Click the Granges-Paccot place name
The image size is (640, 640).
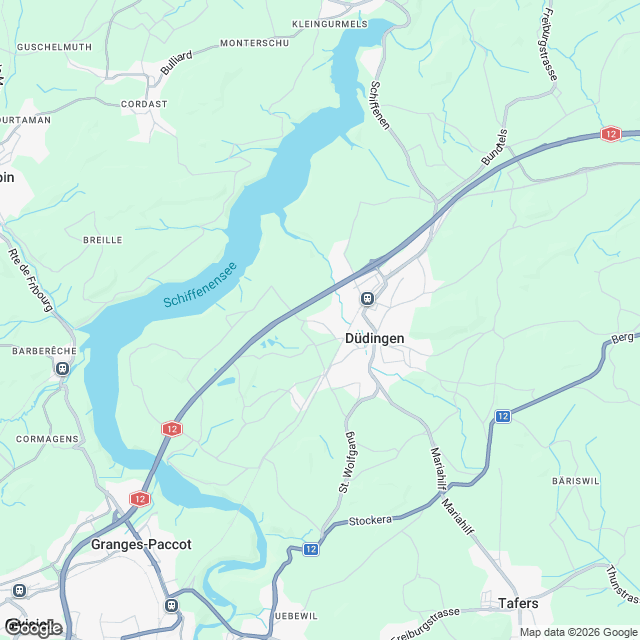click(x=141, y=544)
